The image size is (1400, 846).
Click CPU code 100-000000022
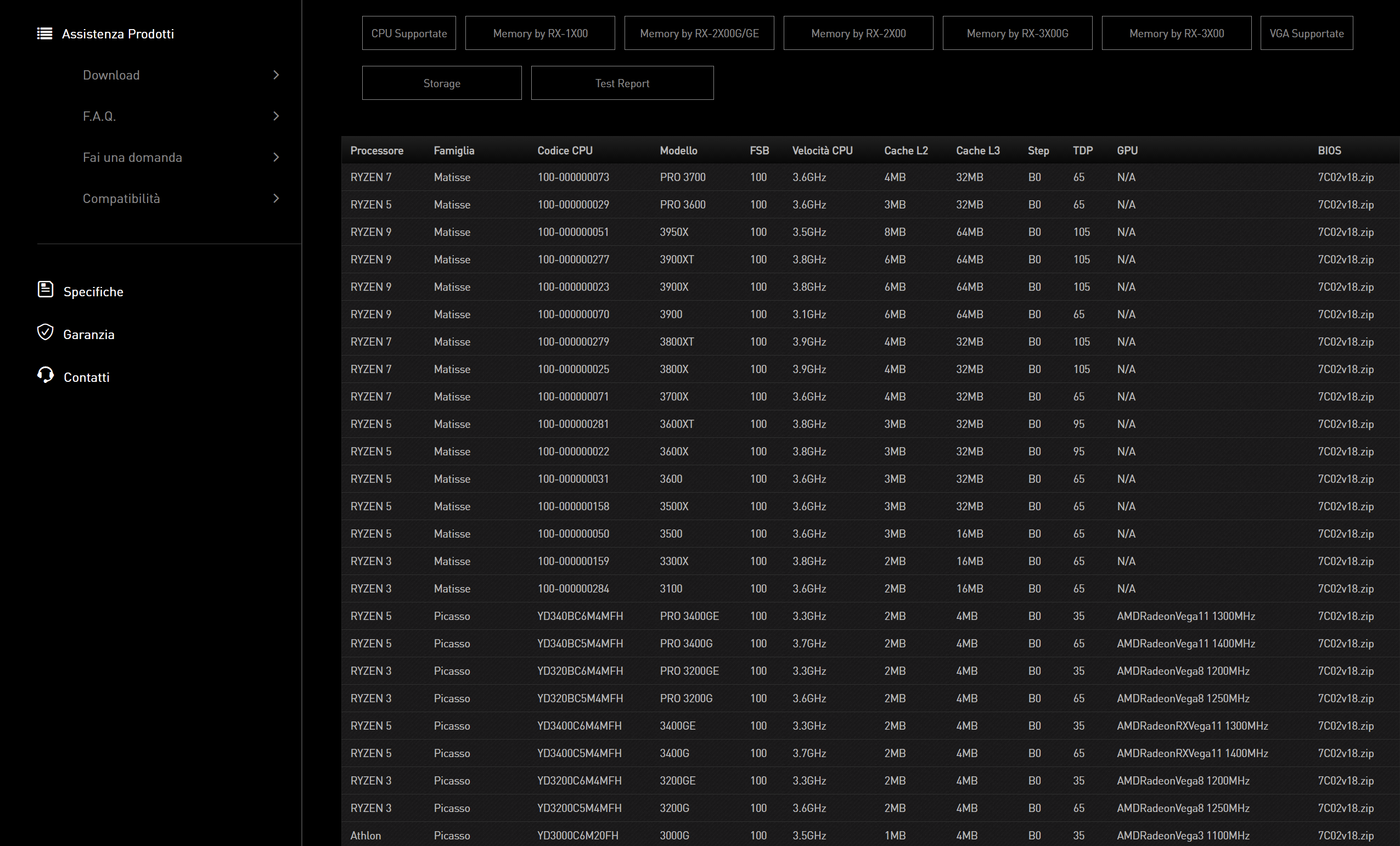pos(574,451)
